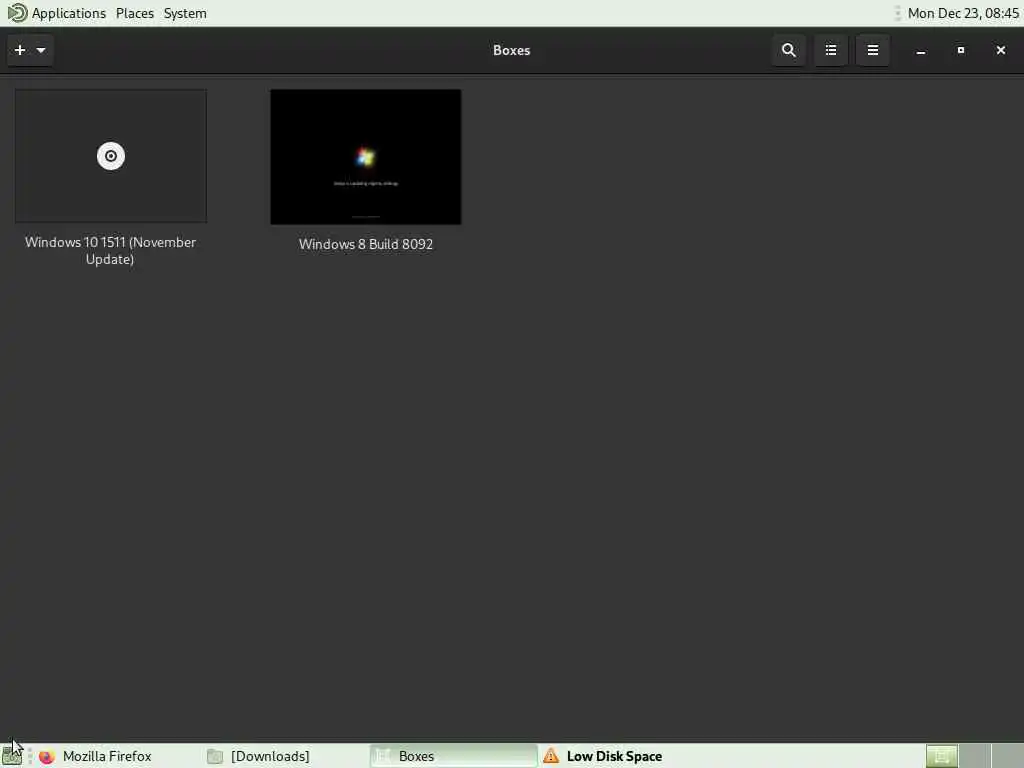
Task: Open the search icon in Boxes header
Action: click(x=788, y=50)
